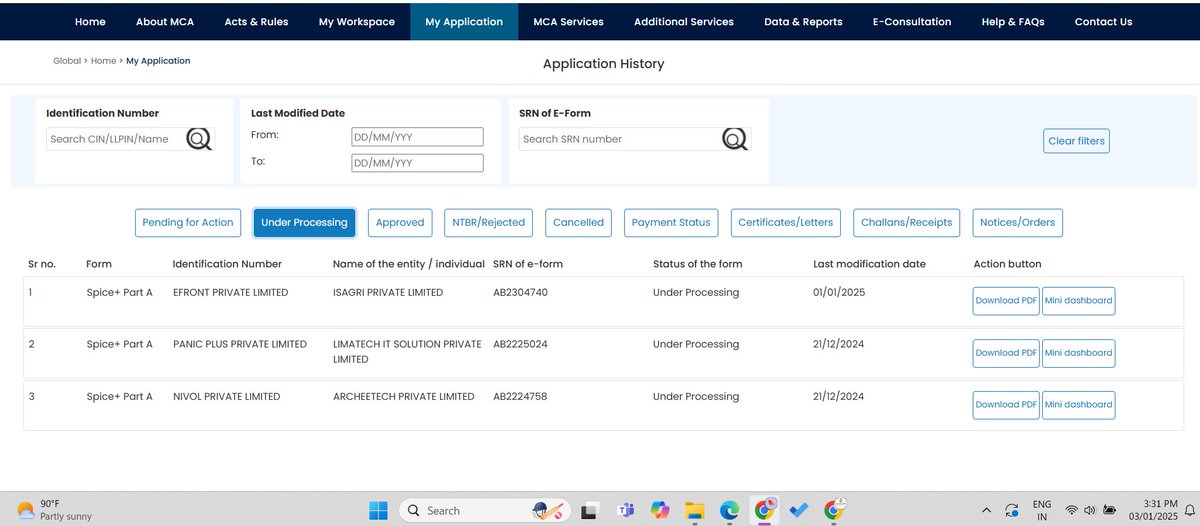
Task: Select the Under Processing tab
Action: point(304,223)
